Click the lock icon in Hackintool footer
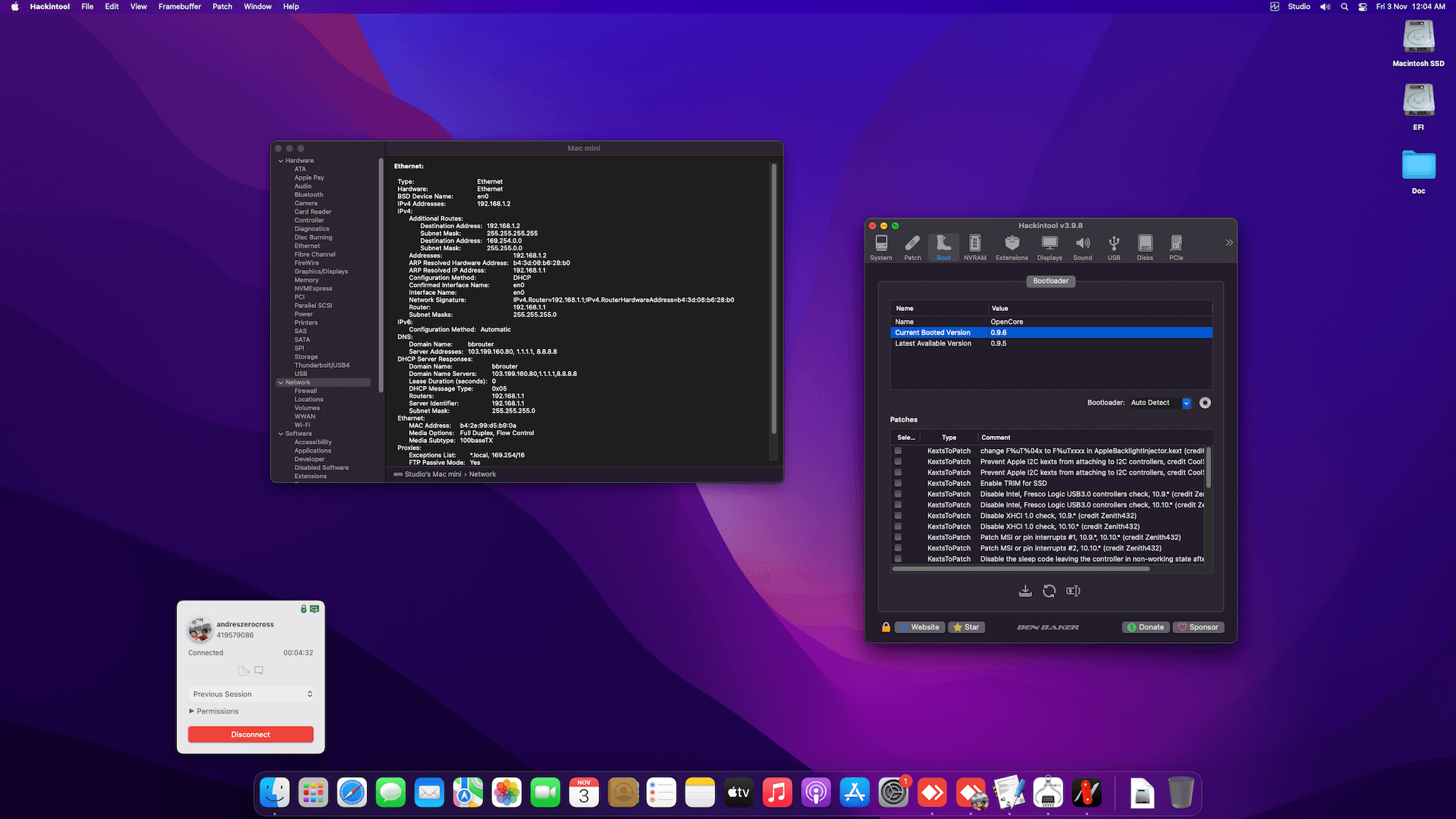Image resolution: width=1456 pixels, height=819 pixels. pyautogui.click(x=886, y=627)
